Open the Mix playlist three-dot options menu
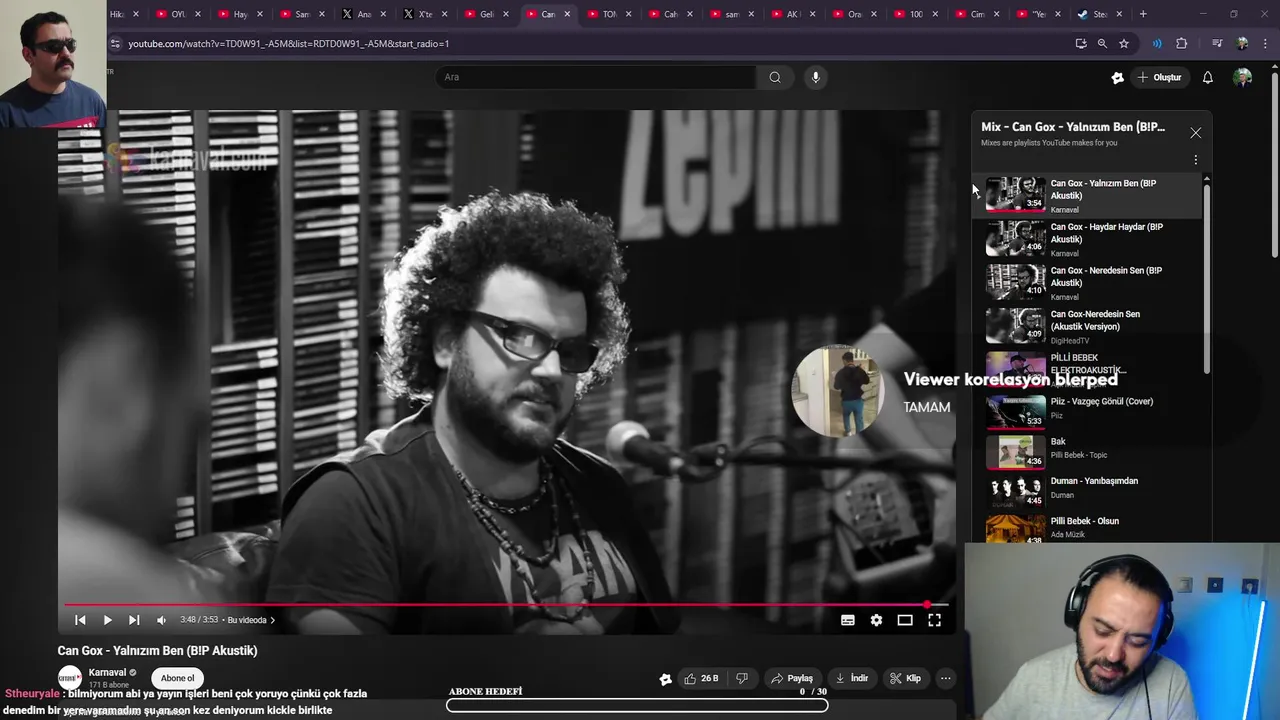The height and width of the screenshot is (720, 1280). [x=1195, y=160]
